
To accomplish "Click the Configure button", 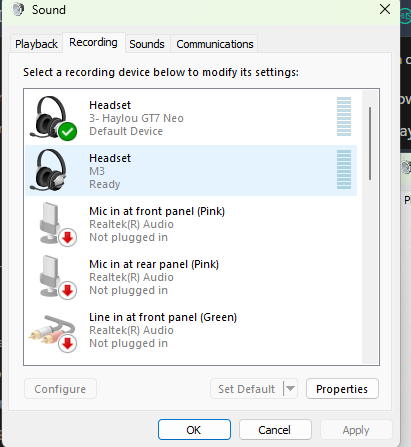I will click(60, 389).
